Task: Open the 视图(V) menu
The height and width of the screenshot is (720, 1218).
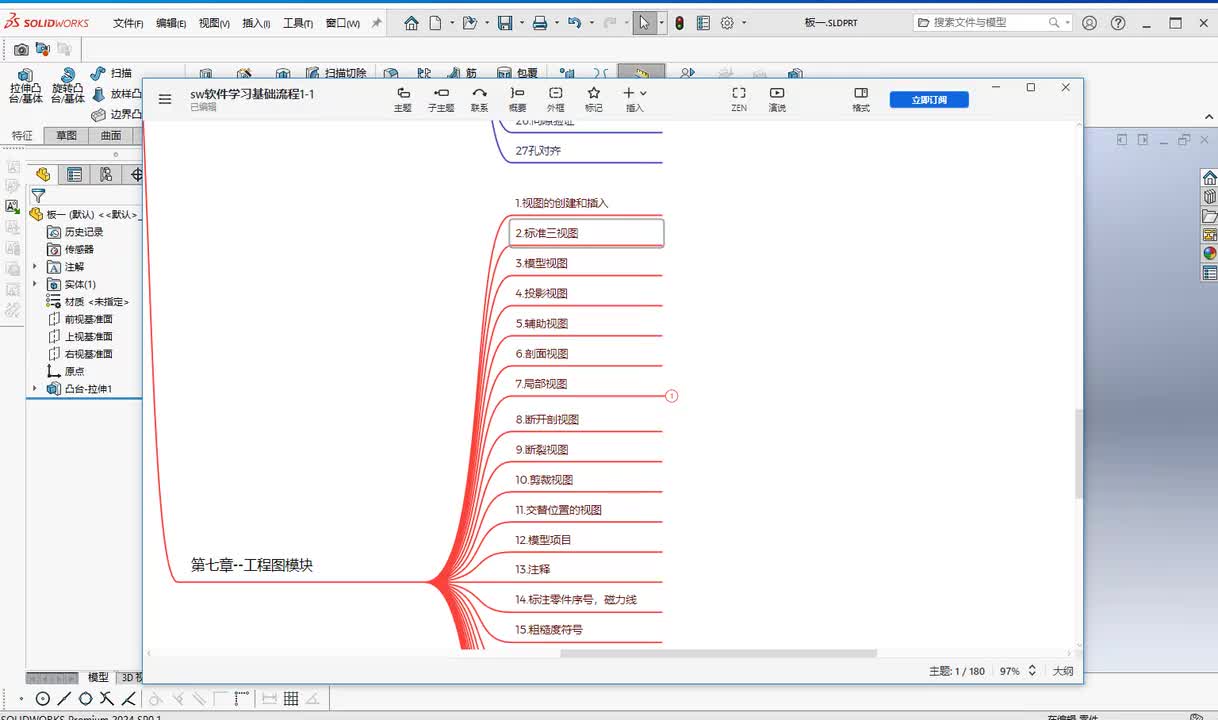Action: pos(214,23)
